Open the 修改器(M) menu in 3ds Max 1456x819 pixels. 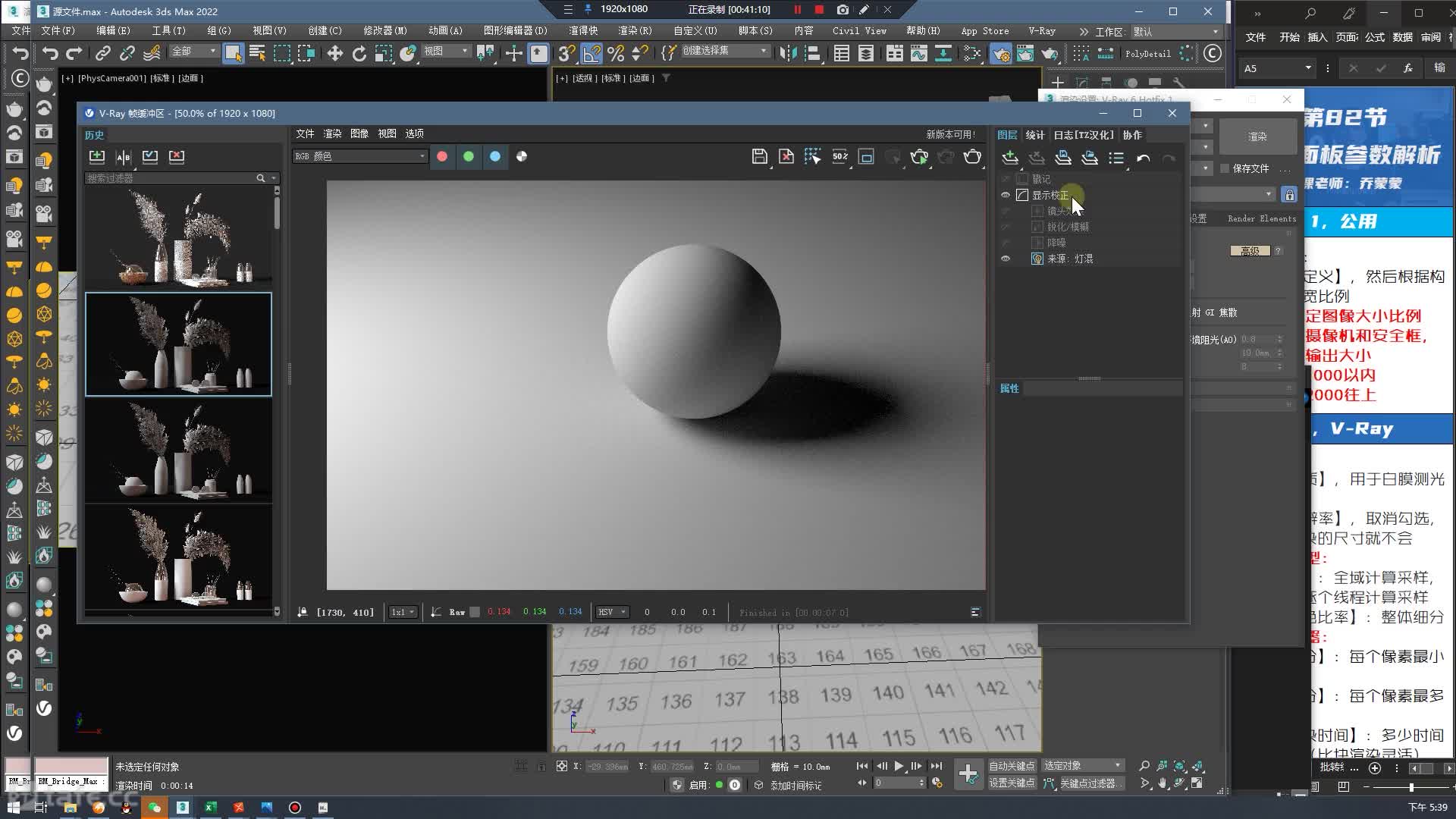[x=384, y=31]
